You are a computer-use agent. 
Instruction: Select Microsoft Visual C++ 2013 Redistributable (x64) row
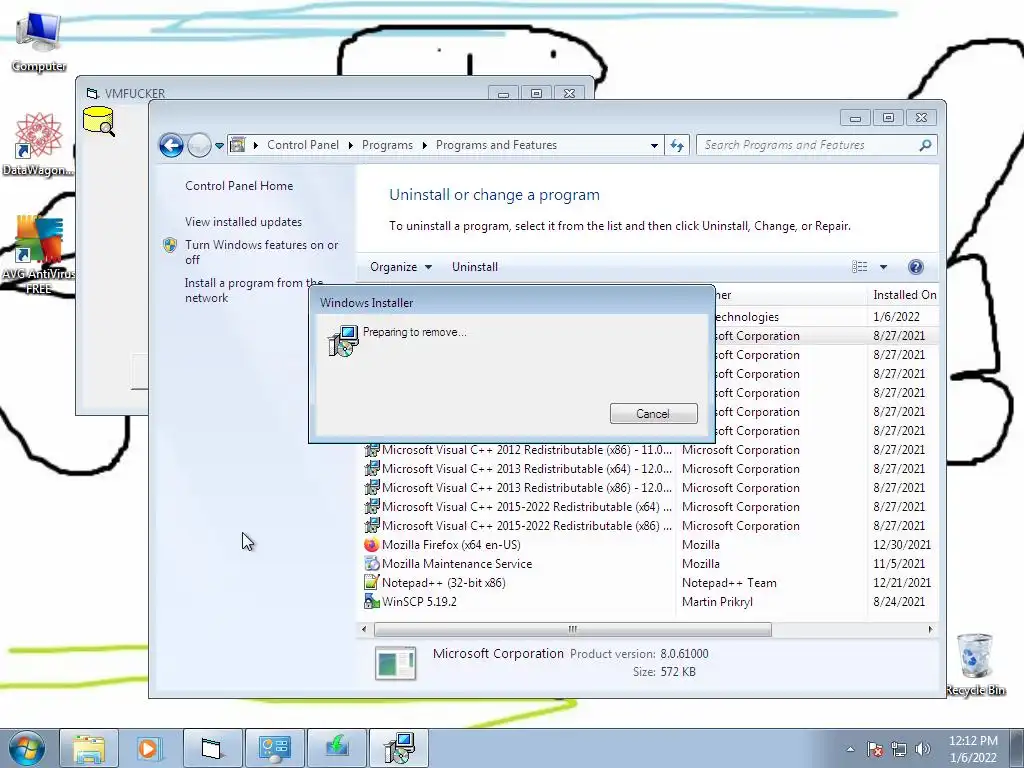(647, 469)
